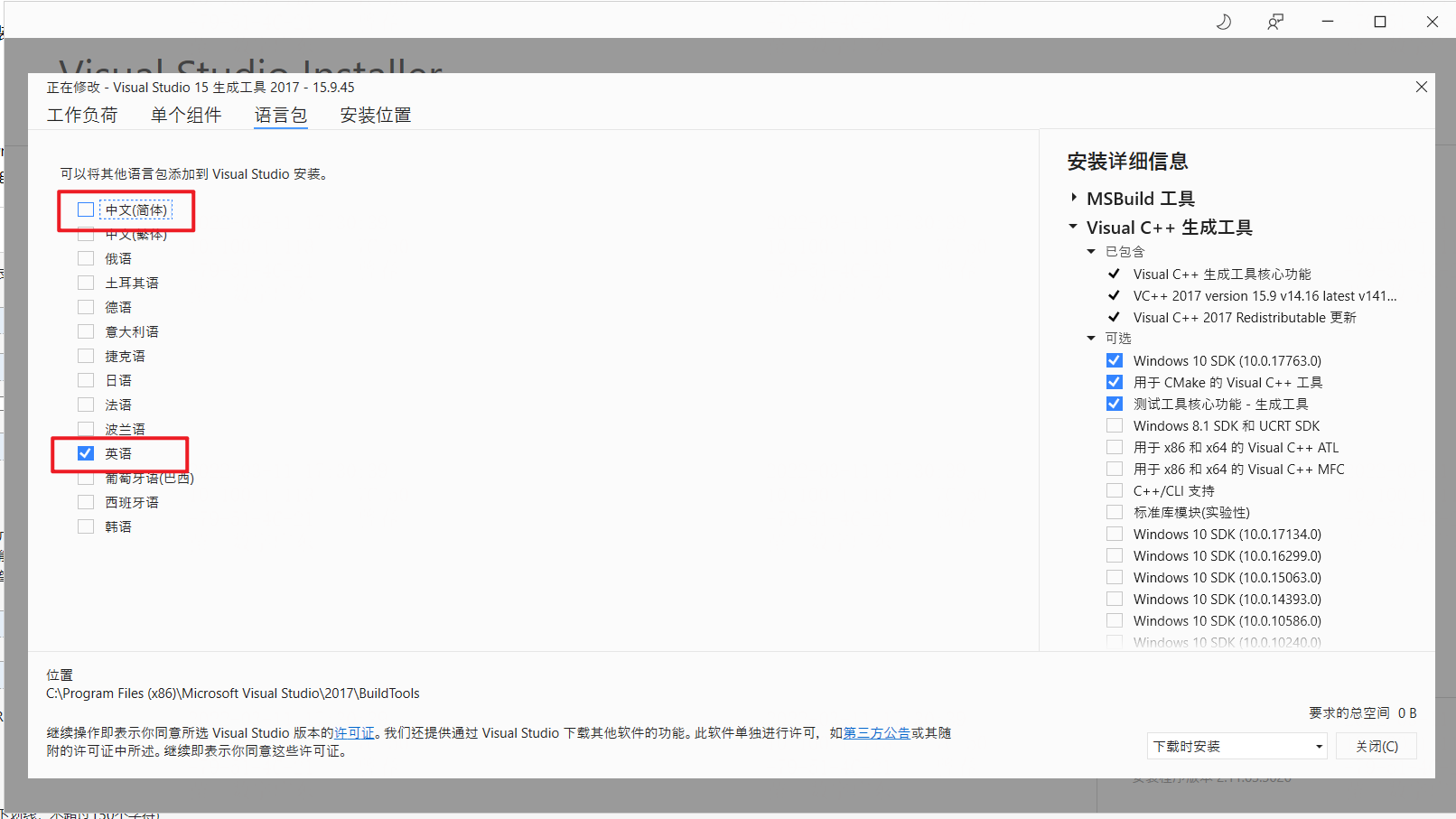Toggle dark theme moon icon
The height and width of the screenshot is (819, 1456).
1224,22
